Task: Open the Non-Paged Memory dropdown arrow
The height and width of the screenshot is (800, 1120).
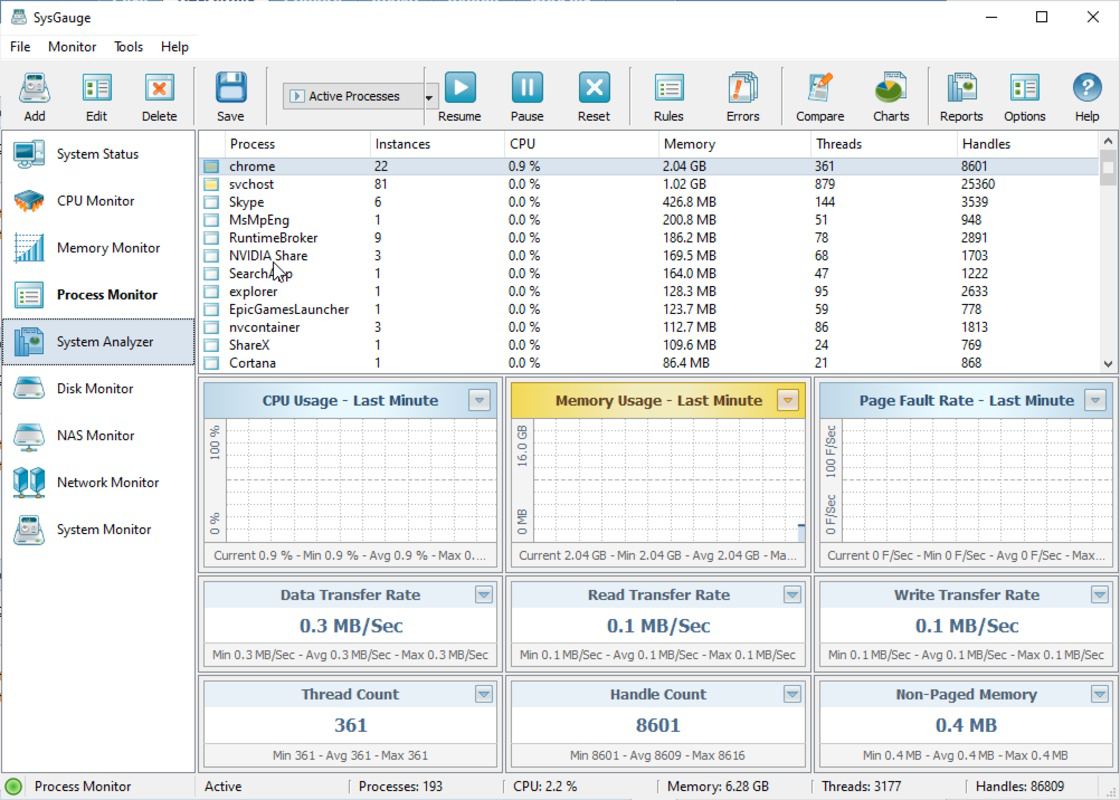Action: (x=1099, y=694)
